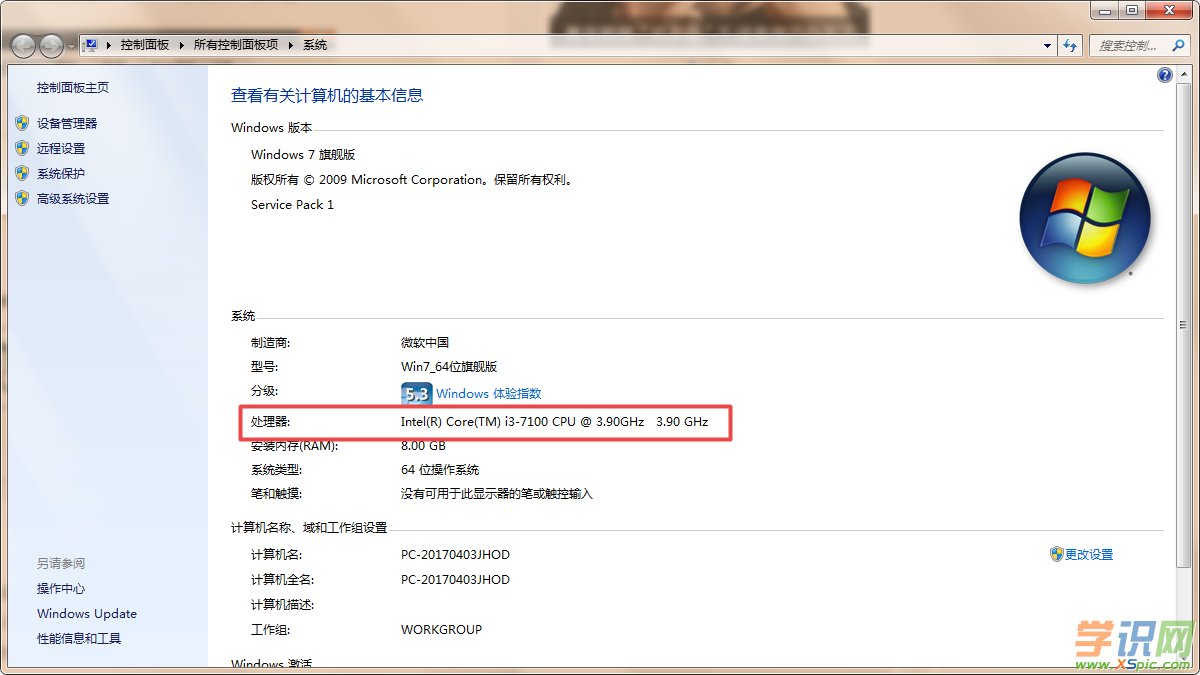This screenshot has width=1200, height=675.
Task: Click the control panel icon in the address bar
Action: [x=90, y=45]
